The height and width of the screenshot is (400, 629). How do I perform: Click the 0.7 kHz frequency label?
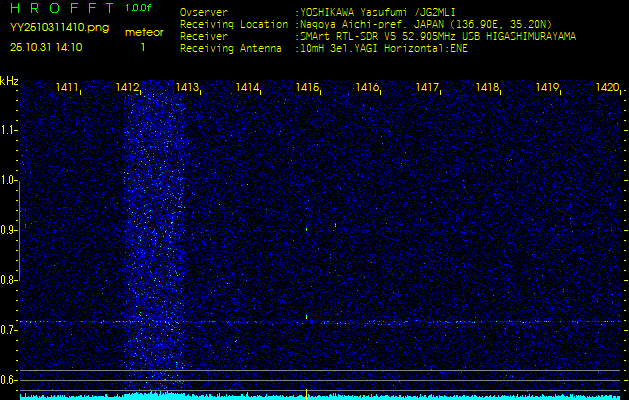click(x=9, y=330)
